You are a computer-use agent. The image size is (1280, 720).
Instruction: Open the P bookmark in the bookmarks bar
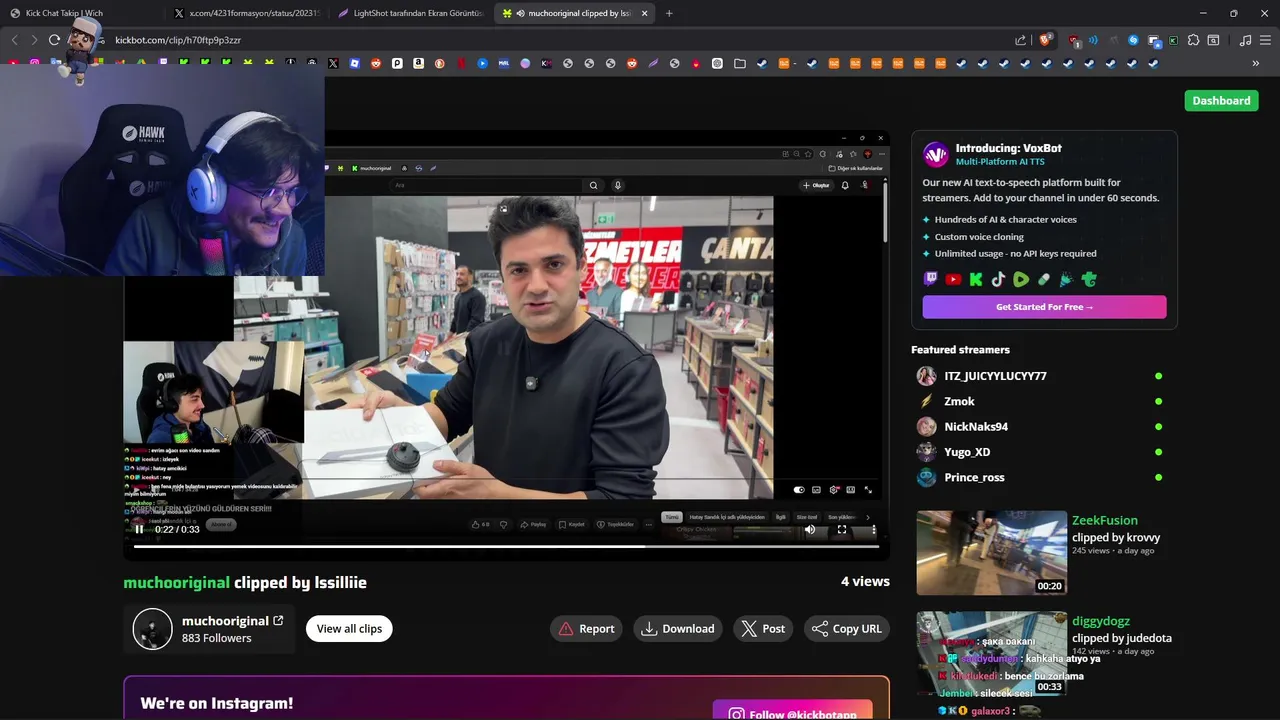[x=397, y=63]
